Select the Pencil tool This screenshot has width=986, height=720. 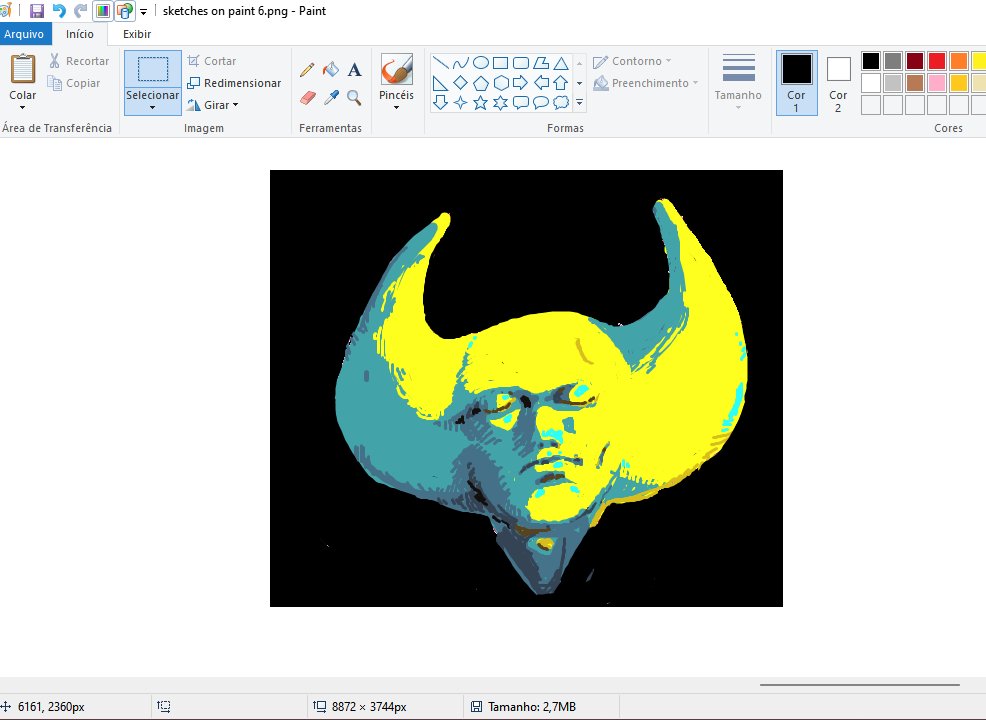307,69
